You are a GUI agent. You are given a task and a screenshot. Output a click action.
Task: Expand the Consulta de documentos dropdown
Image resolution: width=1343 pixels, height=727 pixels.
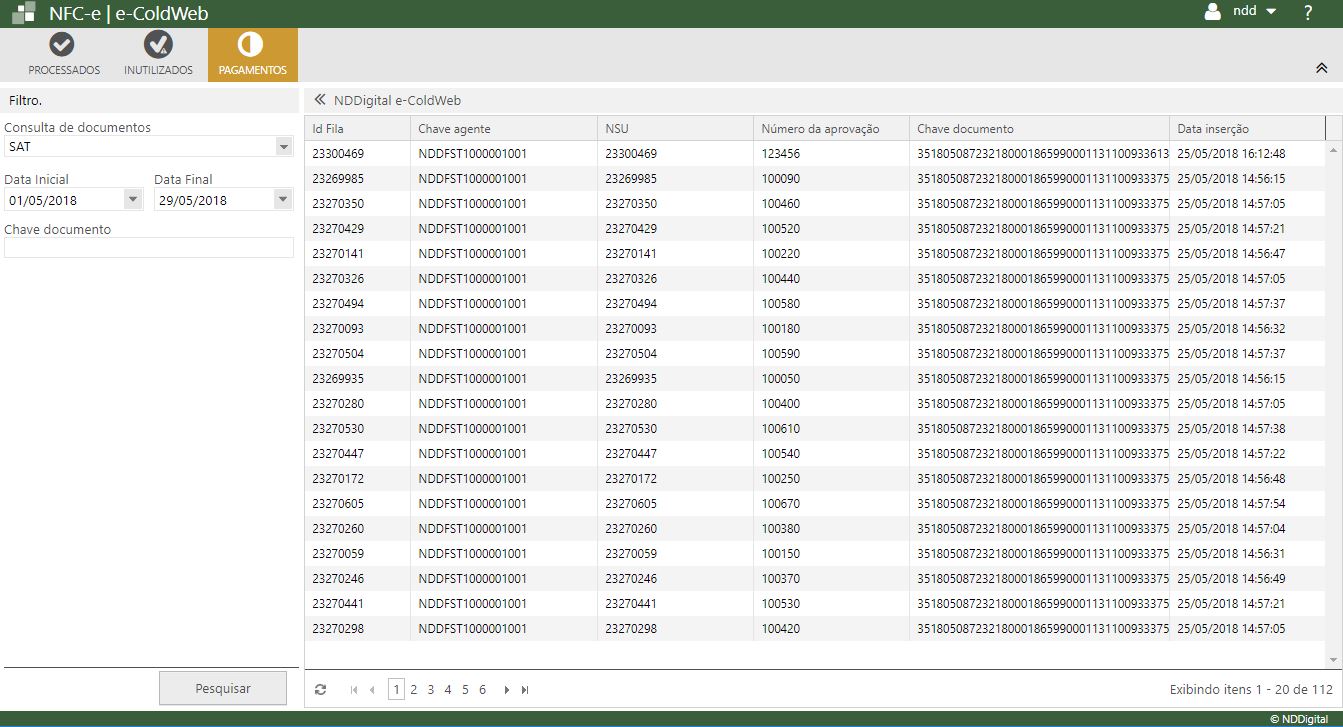coord(282,147)
